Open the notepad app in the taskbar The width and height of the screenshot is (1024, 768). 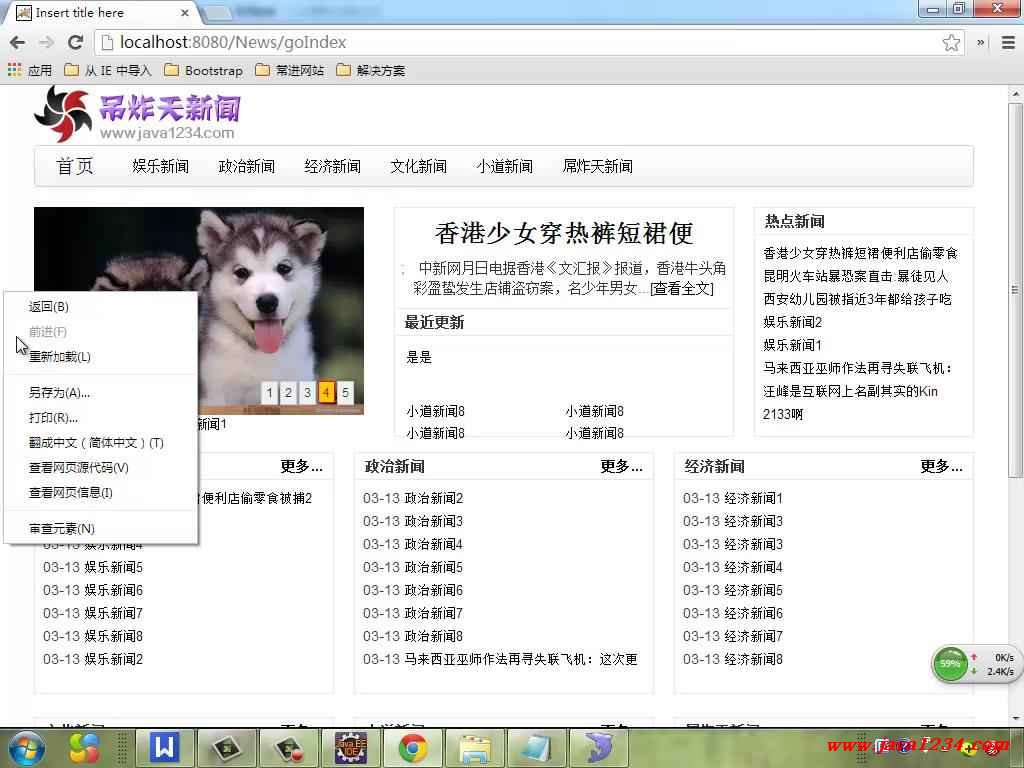[536, 747]
